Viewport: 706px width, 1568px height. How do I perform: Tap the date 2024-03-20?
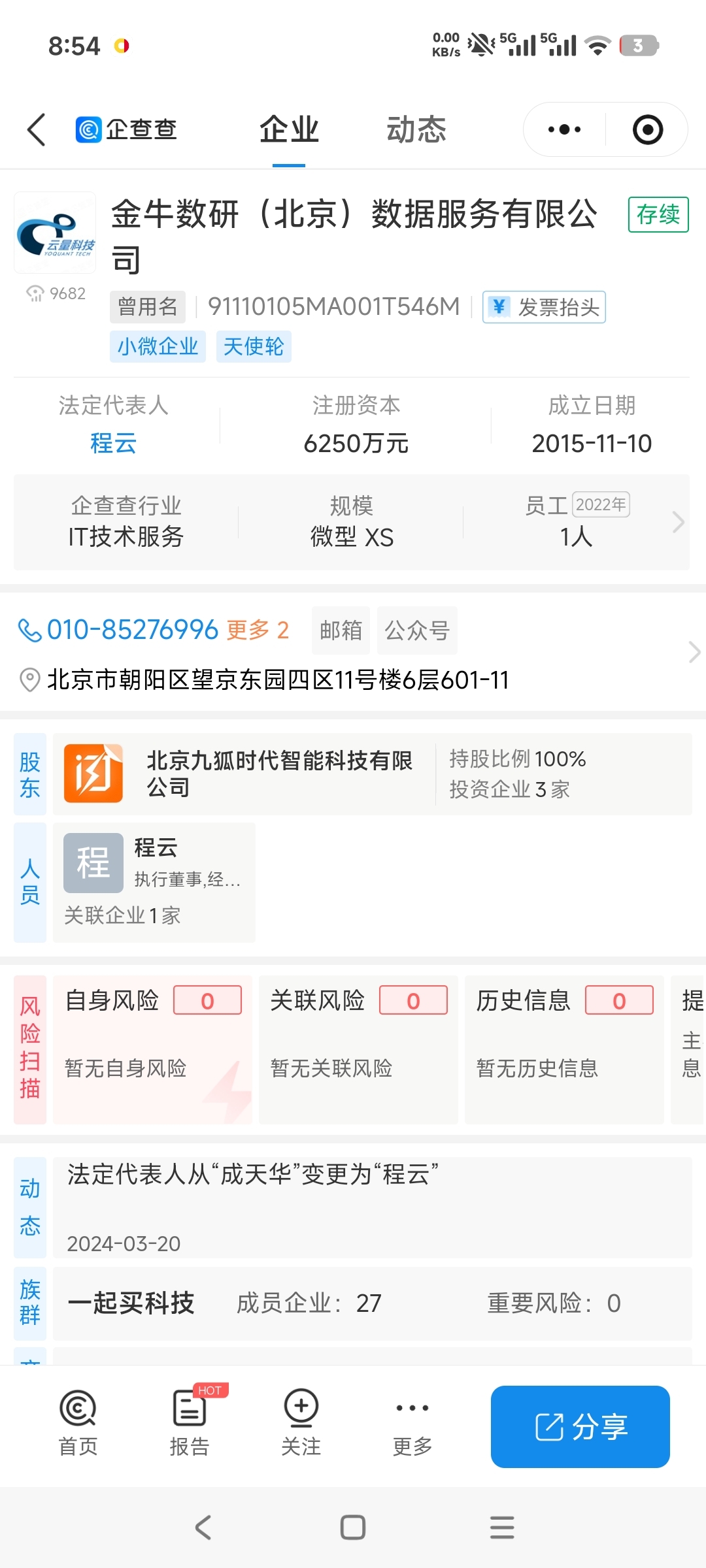click(124, 1243)
